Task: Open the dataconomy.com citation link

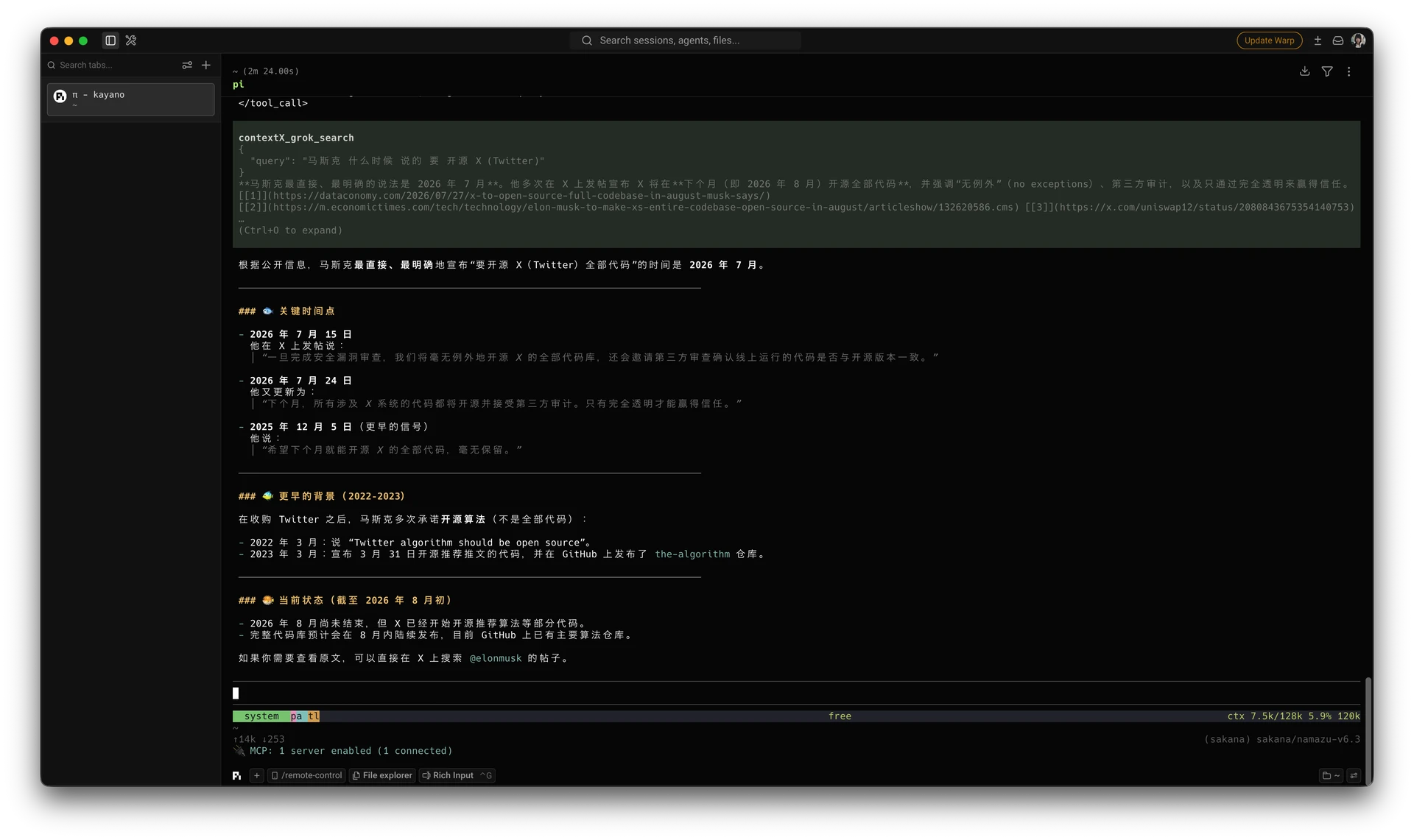Action: pyautogui.click(x=504, y=196)
